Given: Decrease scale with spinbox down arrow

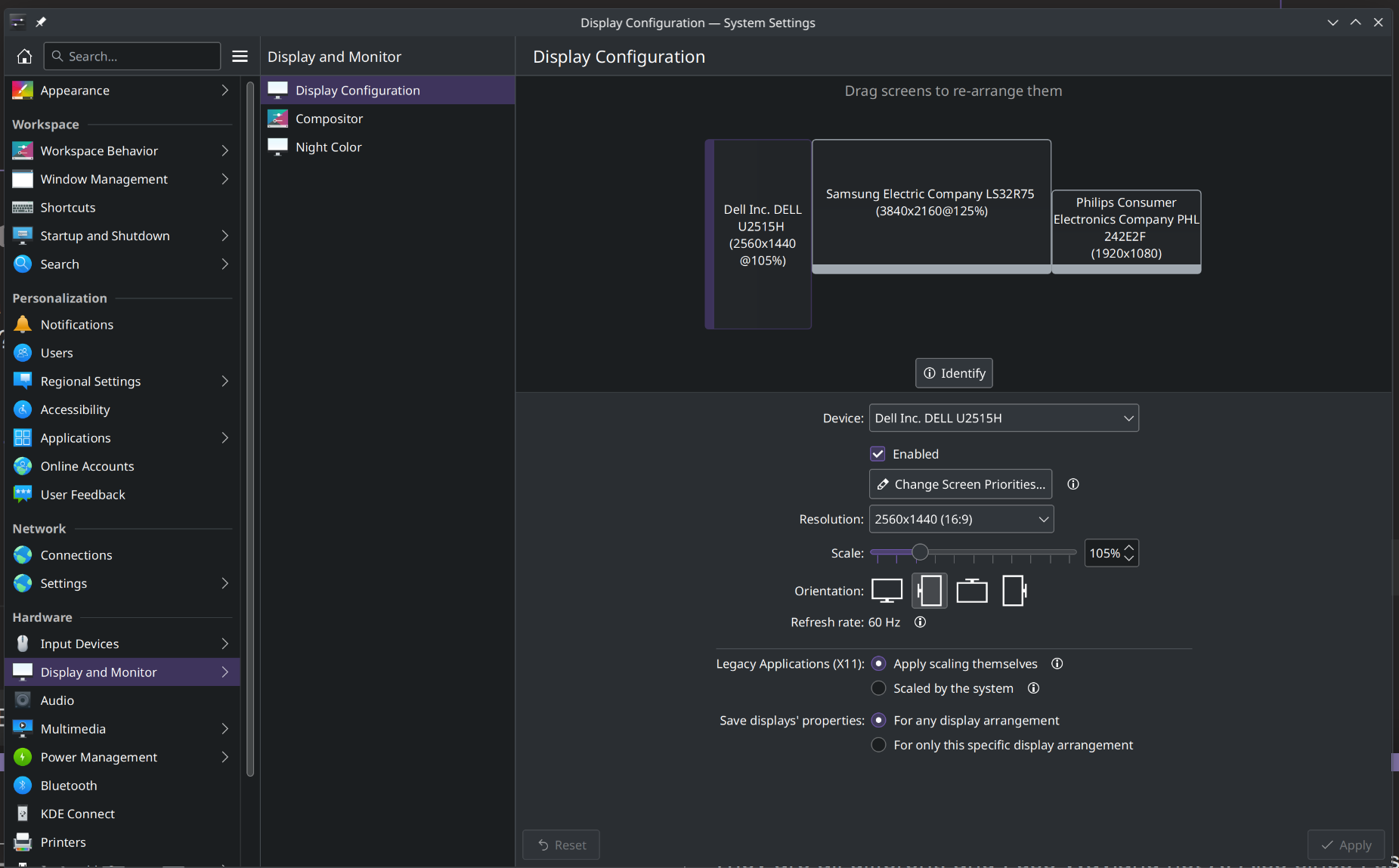Looking at the screenshot, I should tap(1129, 559).
